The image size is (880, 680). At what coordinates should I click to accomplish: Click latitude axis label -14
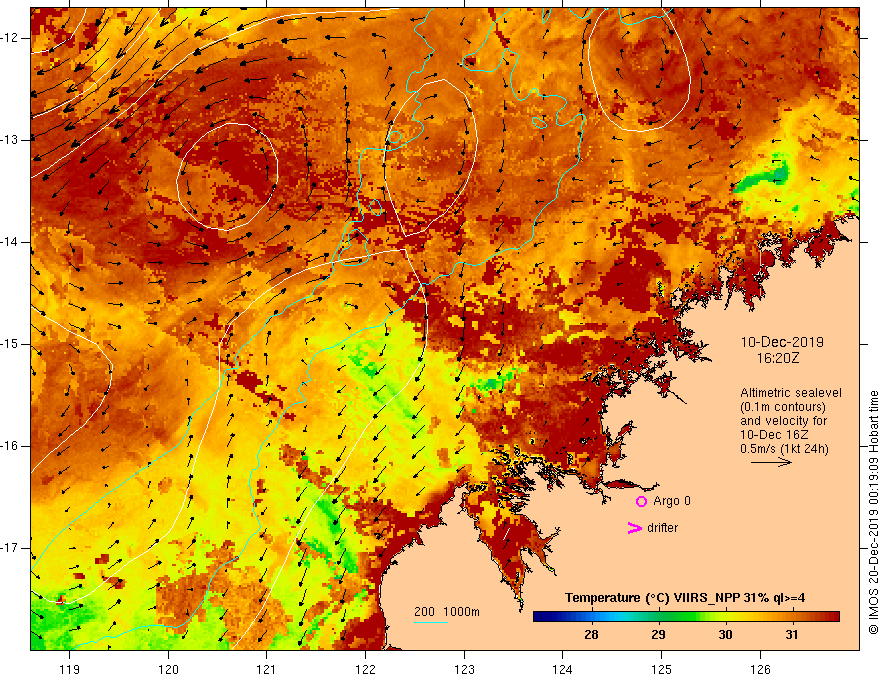10,242
